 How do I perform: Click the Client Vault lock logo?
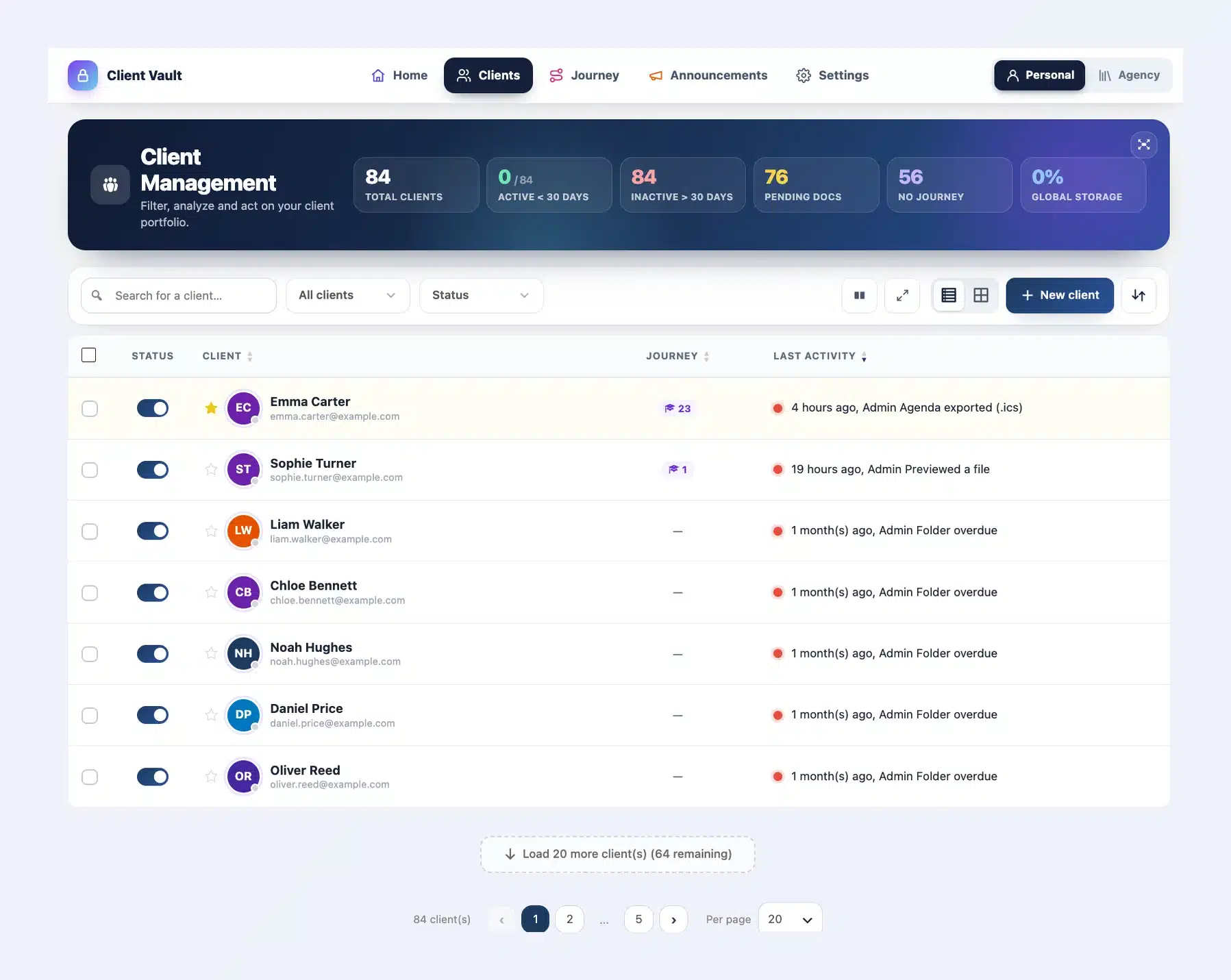(83, 75)
